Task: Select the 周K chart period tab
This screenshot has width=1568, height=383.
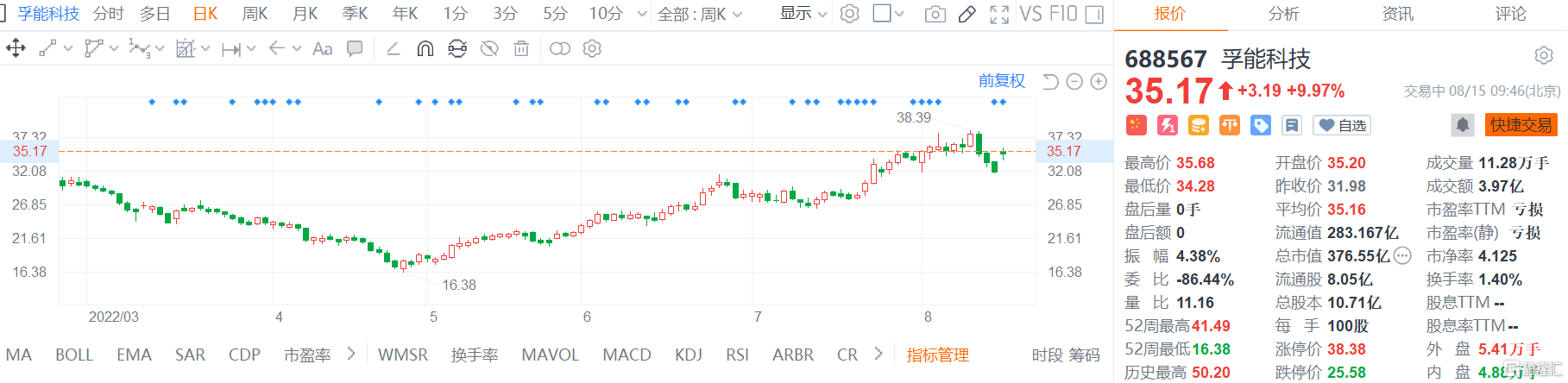Action: [x=255, y=14]
